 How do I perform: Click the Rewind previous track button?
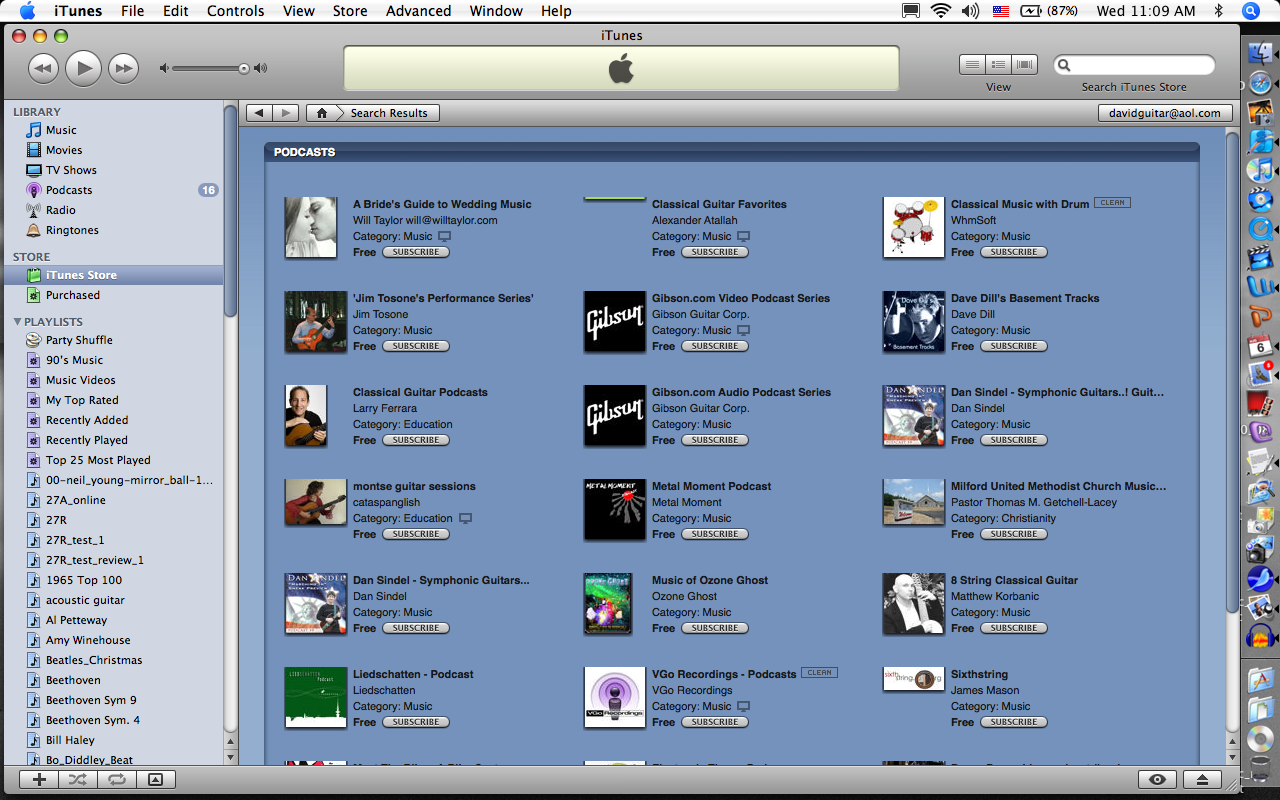43,68
